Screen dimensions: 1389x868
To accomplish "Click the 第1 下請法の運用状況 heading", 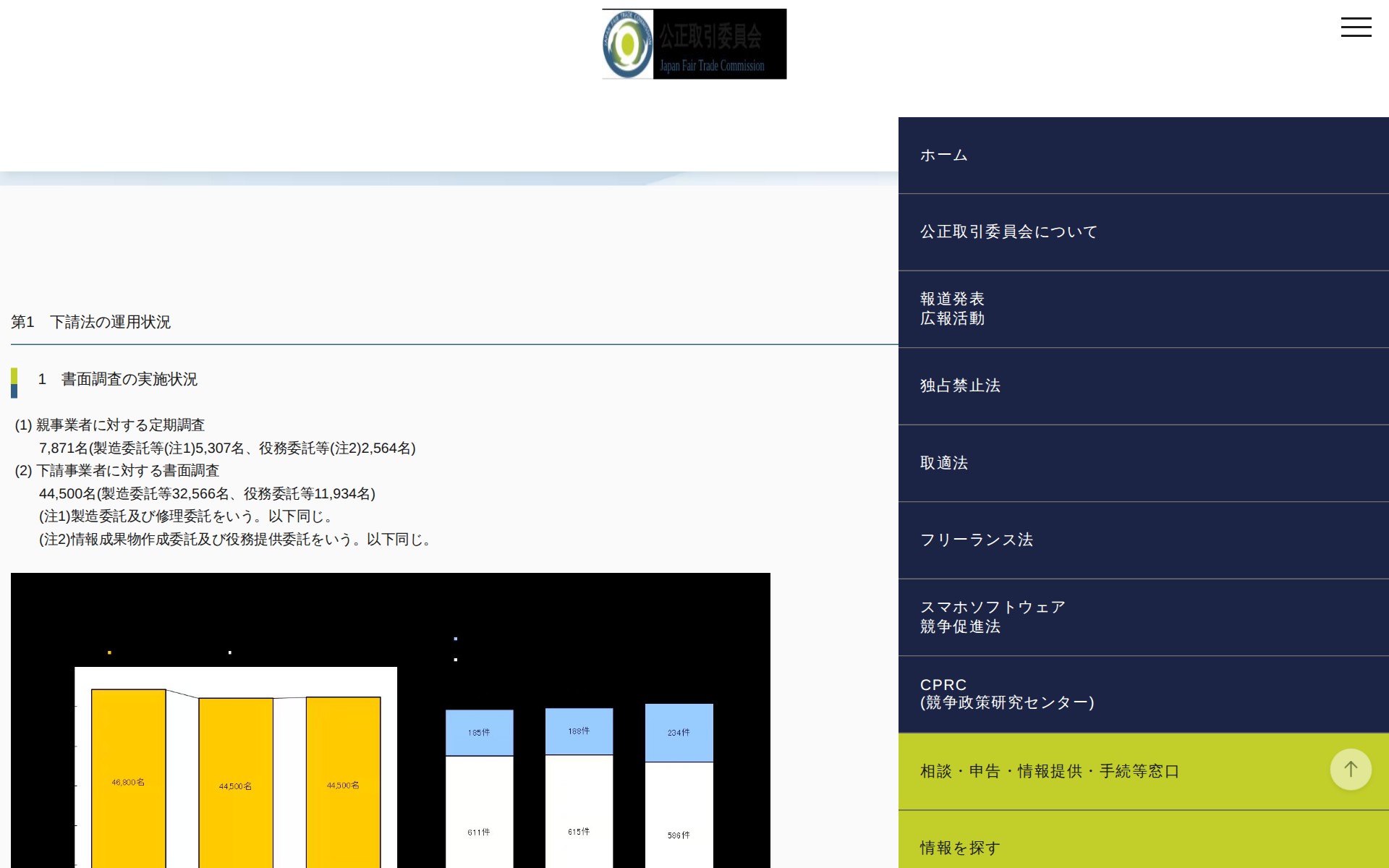I will tap(91, 322).
